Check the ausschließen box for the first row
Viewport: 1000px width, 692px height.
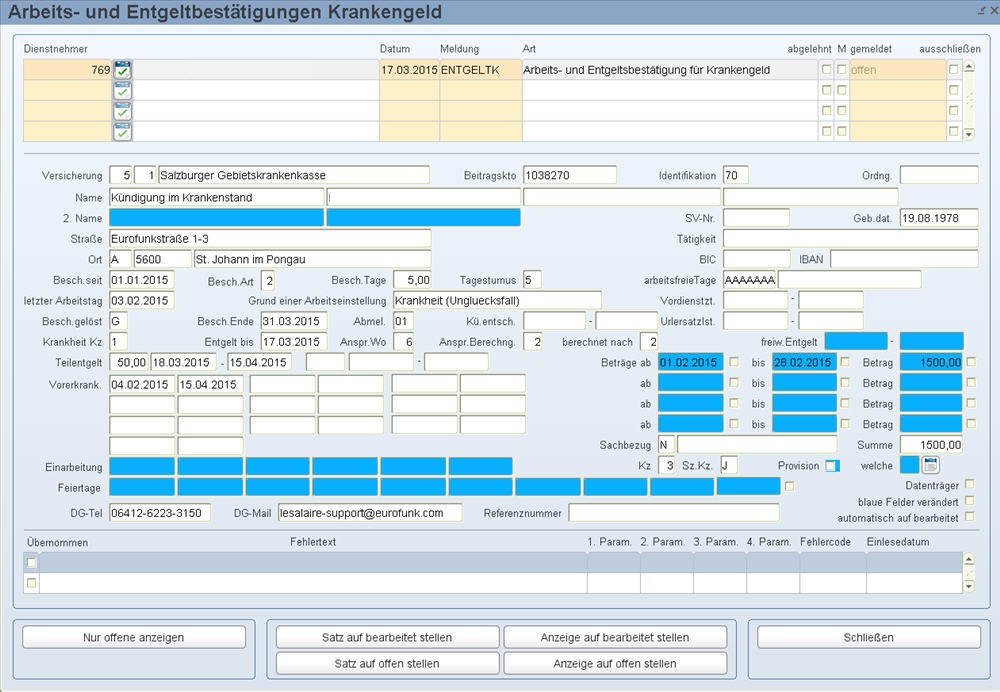tap(953, 70)
